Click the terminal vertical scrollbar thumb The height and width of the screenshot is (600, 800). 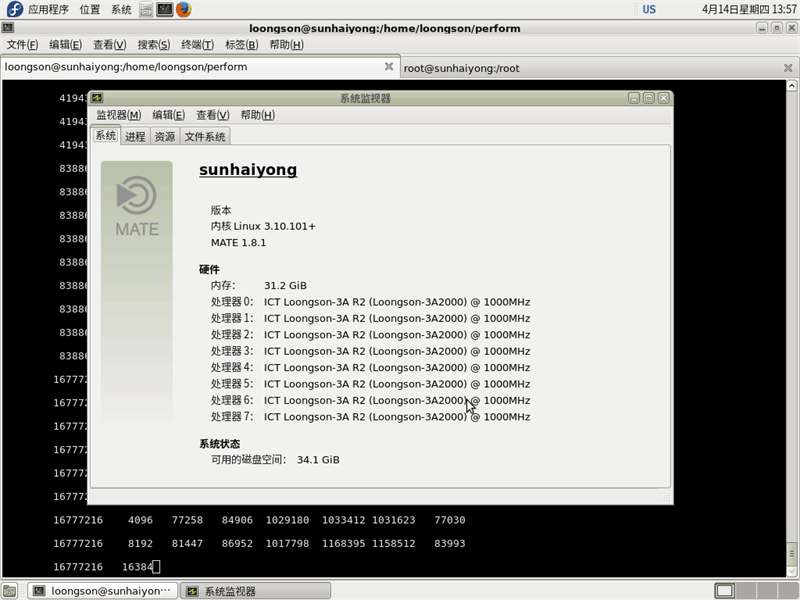(x=792, y=553)
